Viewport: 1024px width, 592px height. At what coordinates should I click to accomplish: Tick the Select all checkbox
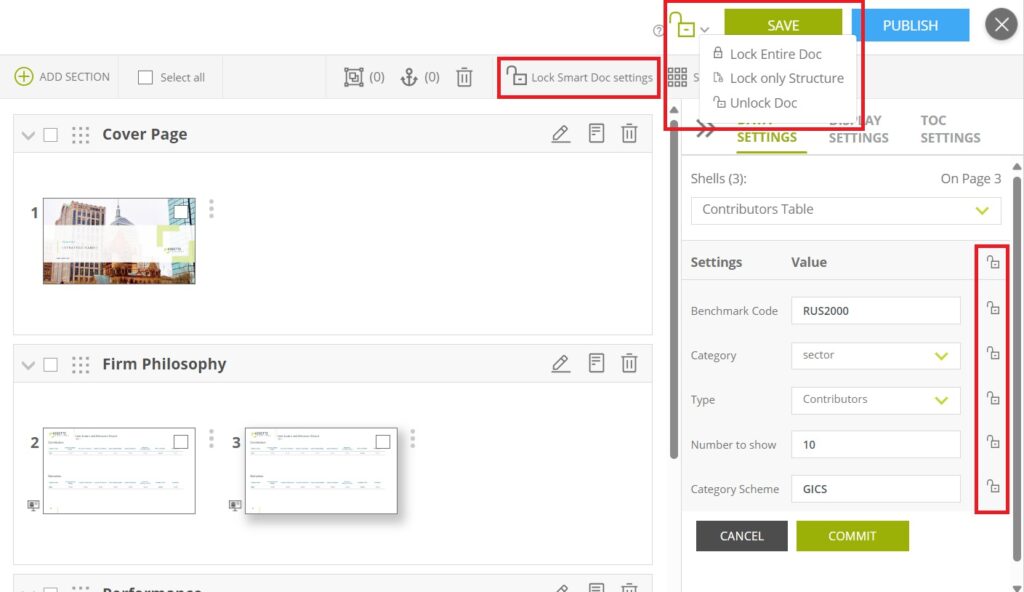[x=145, y=77]
